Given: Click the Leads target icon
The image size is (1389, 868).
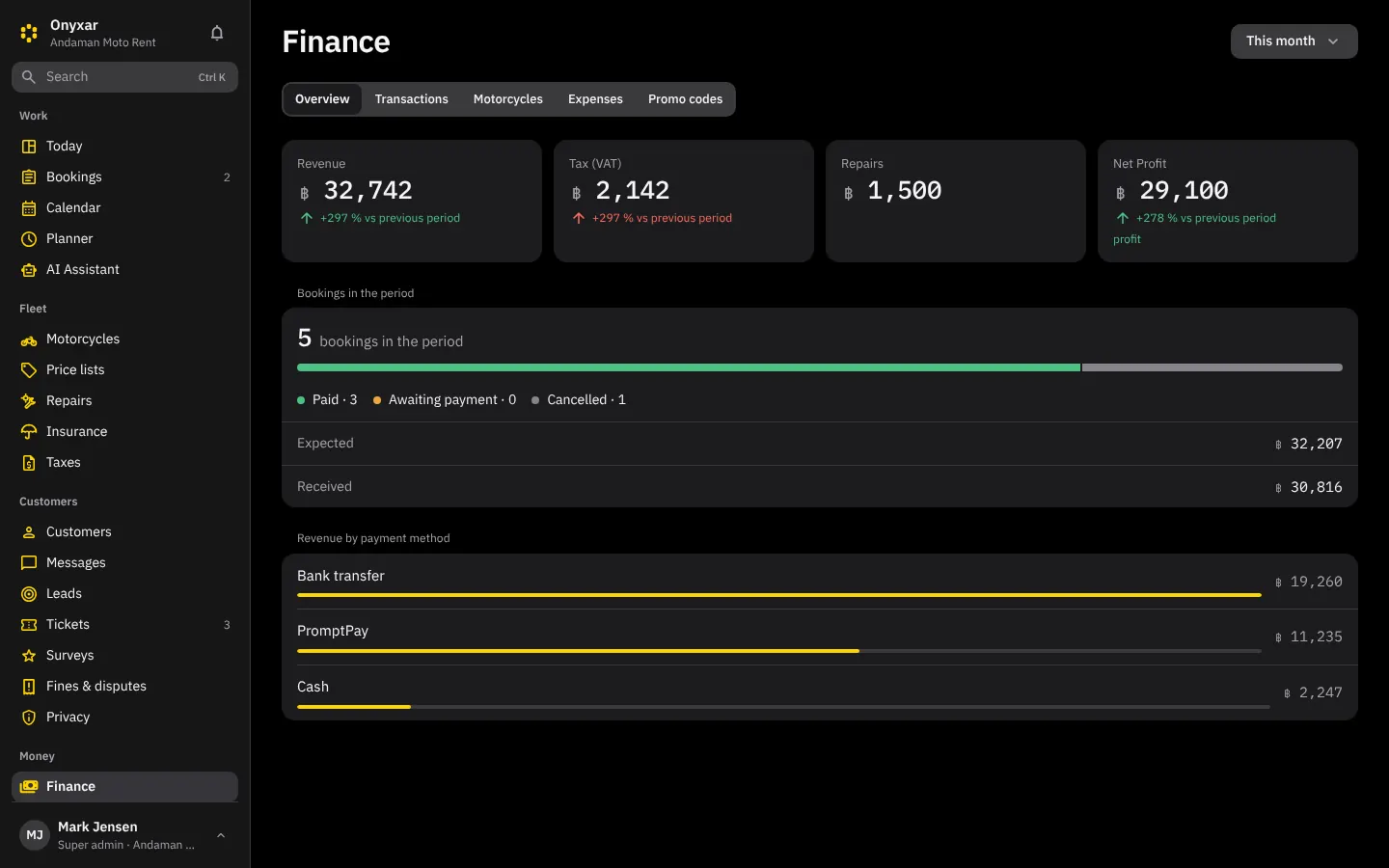Looking at the screenshot, I should [29, 594].
